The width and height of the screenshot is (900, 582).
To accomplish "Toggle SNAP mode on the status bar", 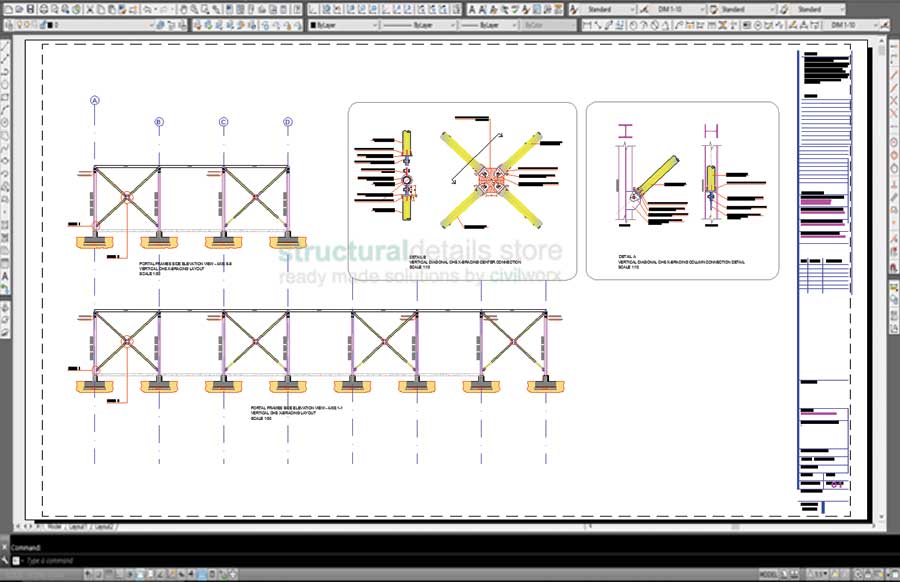I will tap(88, 573).
